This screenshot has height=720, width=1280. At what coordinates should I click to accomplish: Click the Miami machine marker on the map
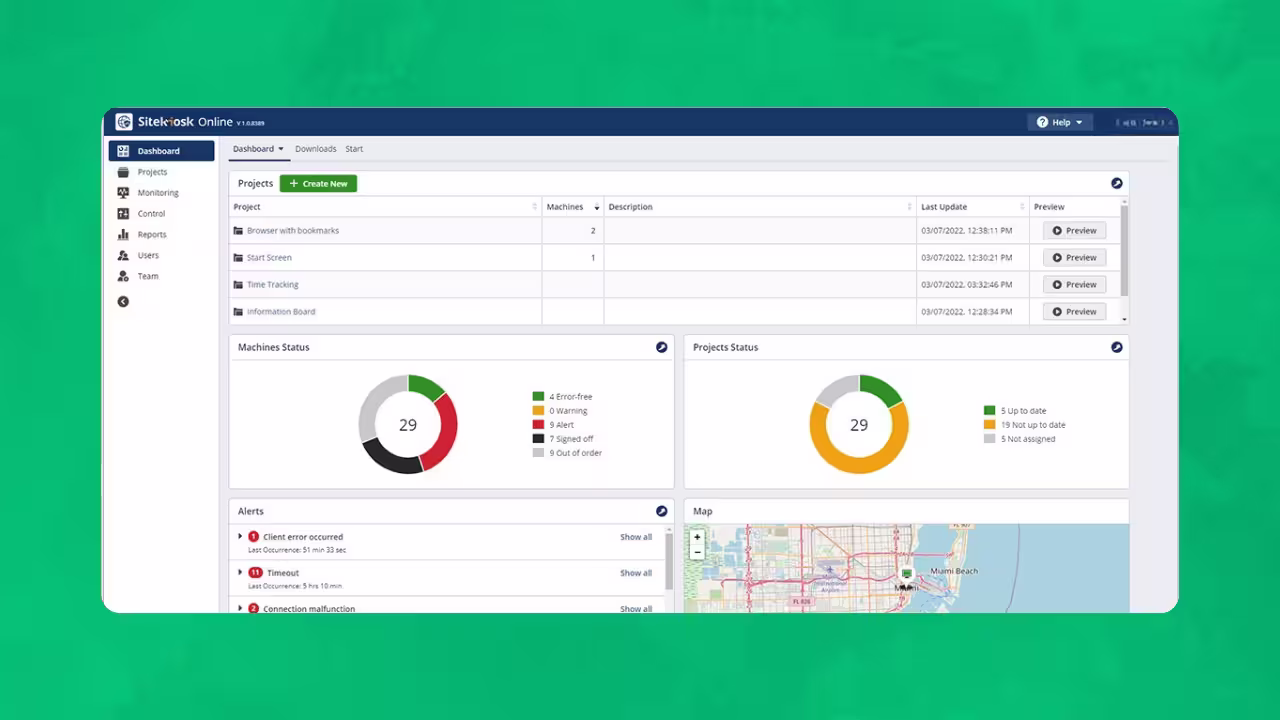(x=906, y=574)
